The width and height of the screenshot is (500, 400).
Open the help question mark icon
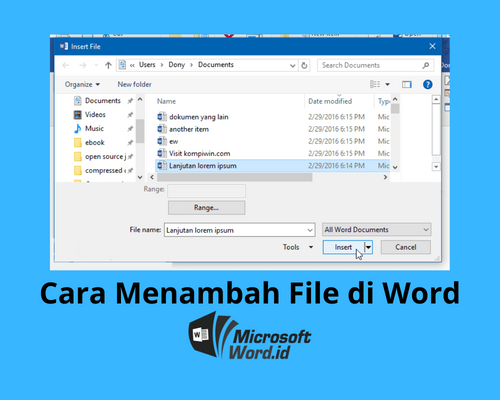(x=427, y=85)
